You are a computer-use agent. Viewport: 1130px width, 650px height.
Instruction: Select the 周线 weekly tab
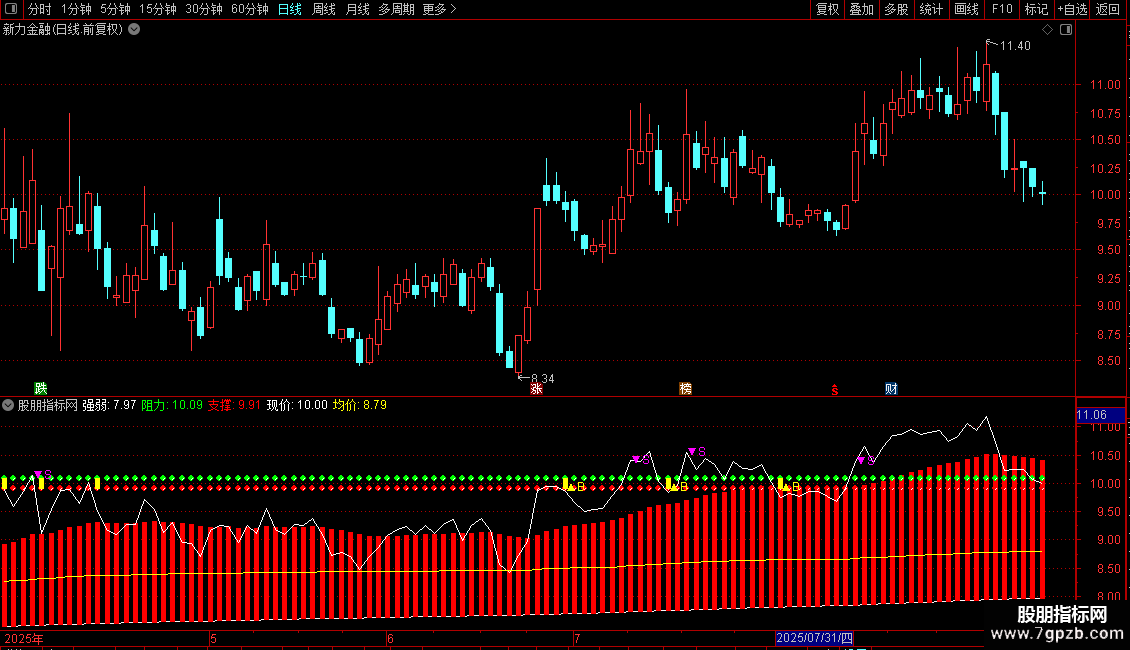coord(324,9)
